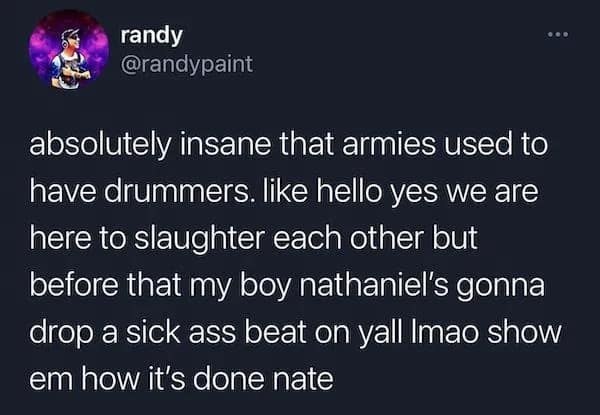Open the @randypaint handle link
This screenshot has height=415, width=600.
[x=187, y=65]
